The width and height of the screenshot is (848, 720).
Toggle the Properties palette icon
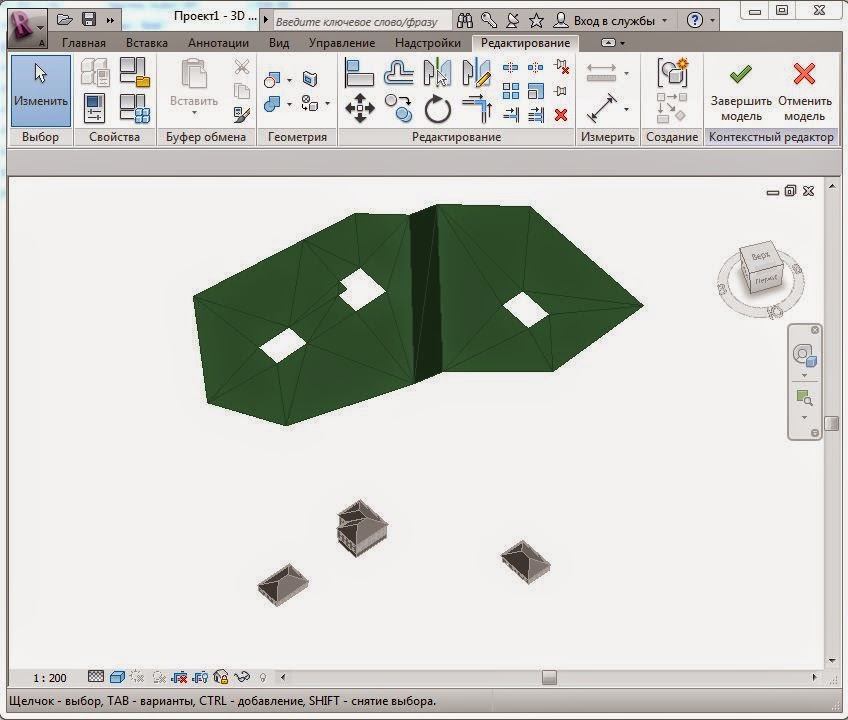(95, 108)
